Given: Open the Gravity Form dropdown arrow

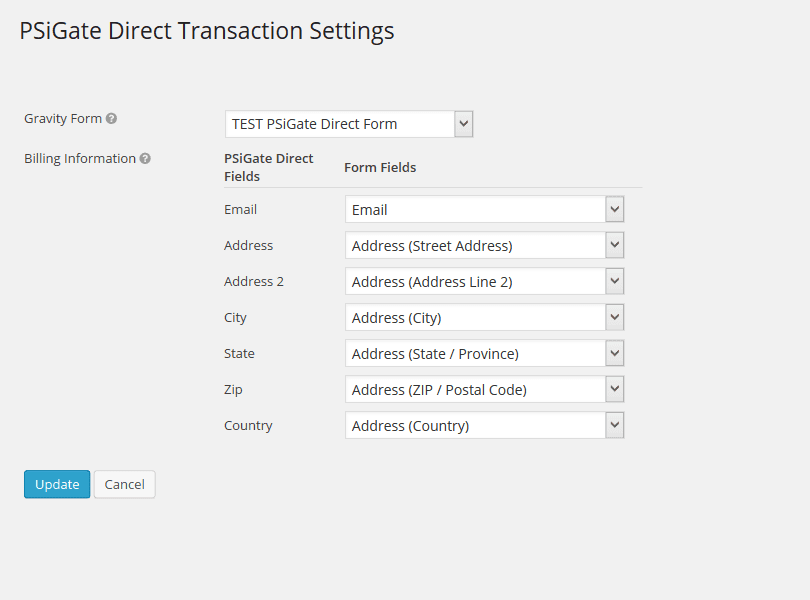Looking at the screenshot, I should click(464, 124).
